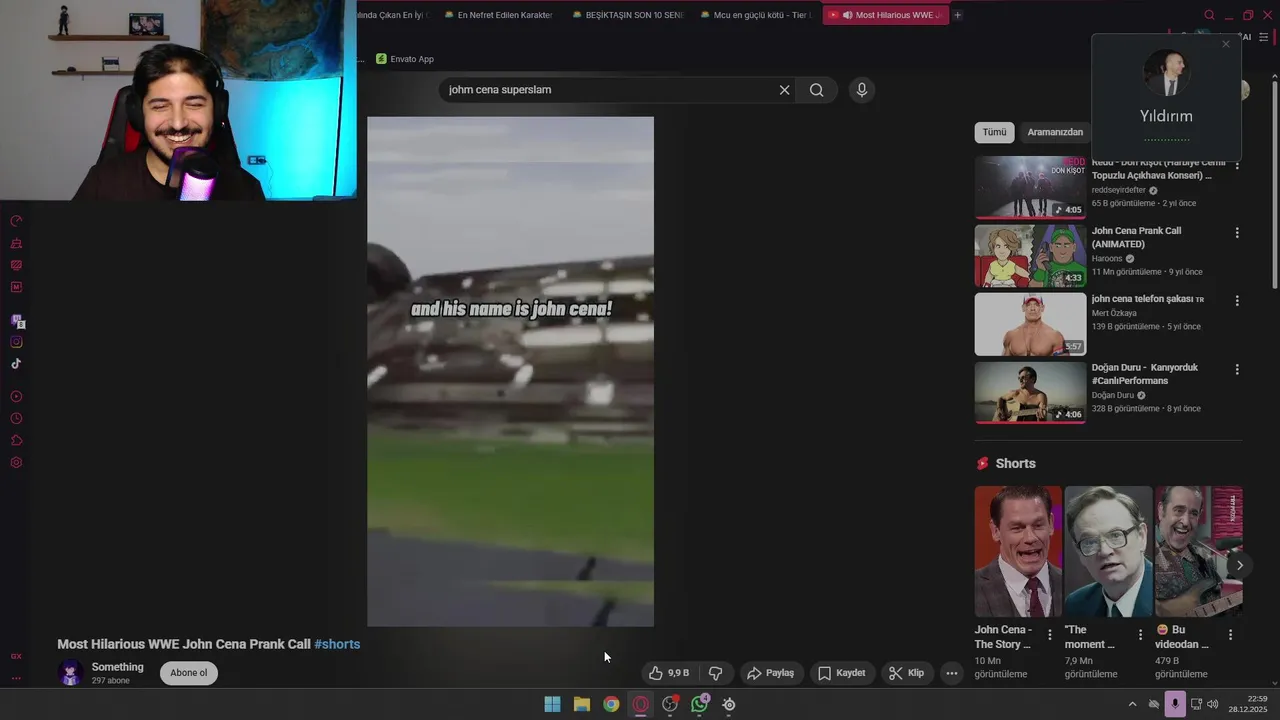Open Instagram icon in Opera sidebar
The width and height of the screenshot is (1280, 720).
click(x=16, y=342)
